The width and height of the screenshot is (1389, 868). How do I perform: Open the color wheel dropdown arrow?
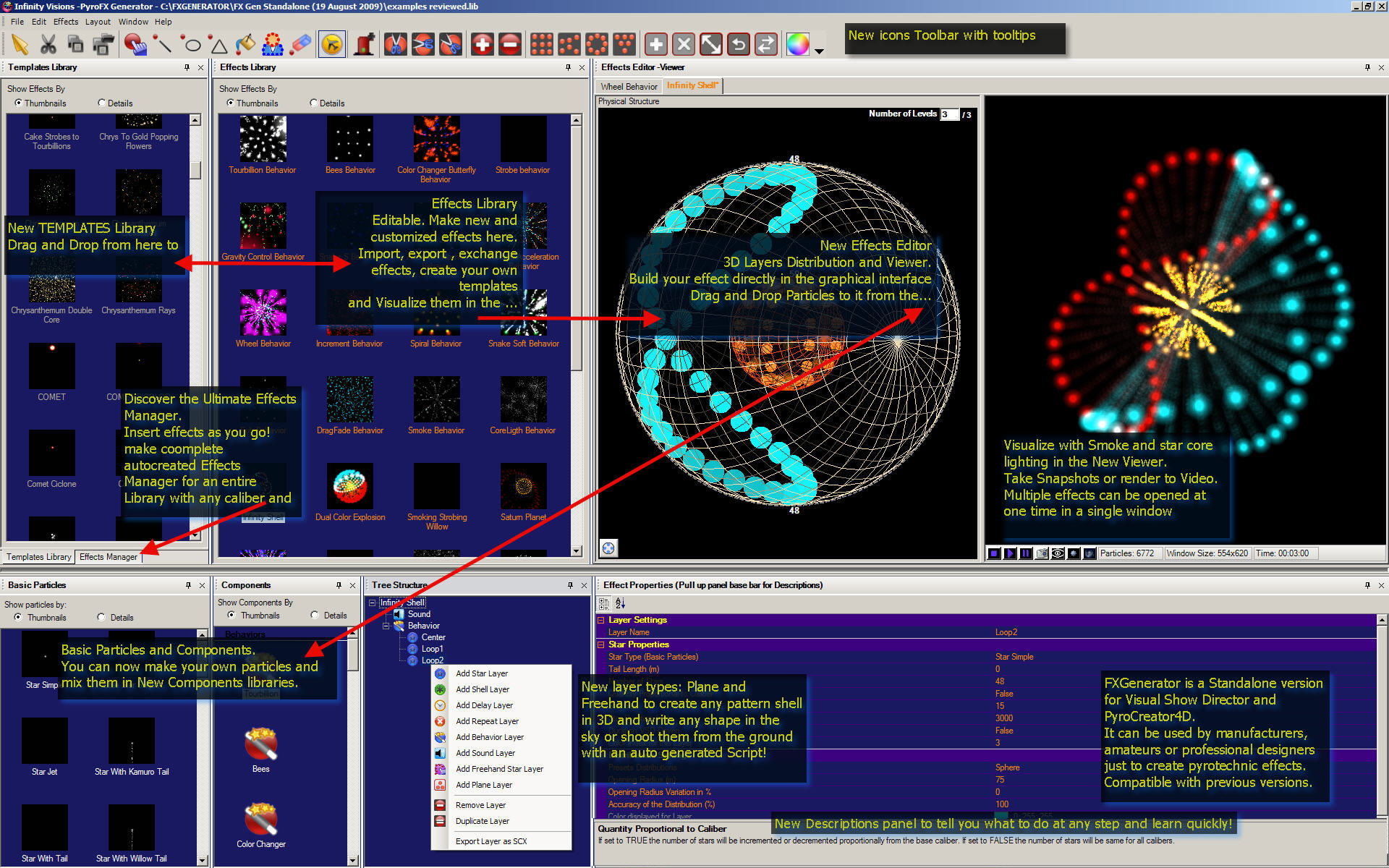point(819,51)
